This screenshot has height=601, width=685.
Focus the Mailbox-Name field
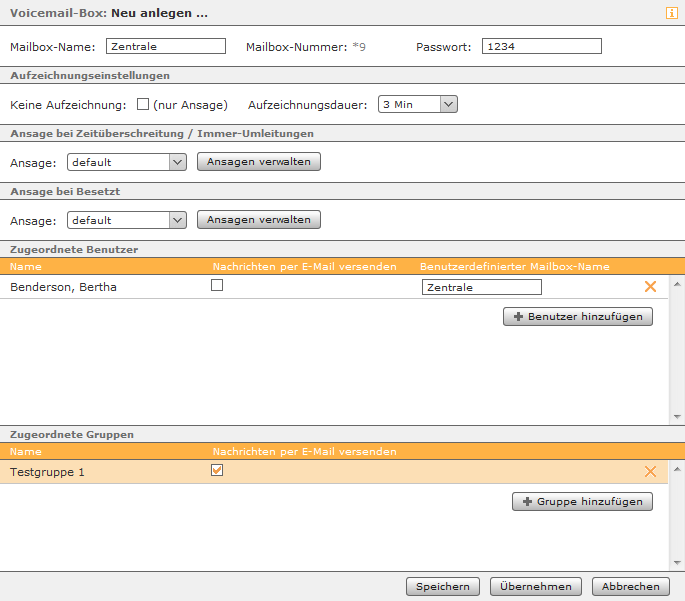point(166,46)
